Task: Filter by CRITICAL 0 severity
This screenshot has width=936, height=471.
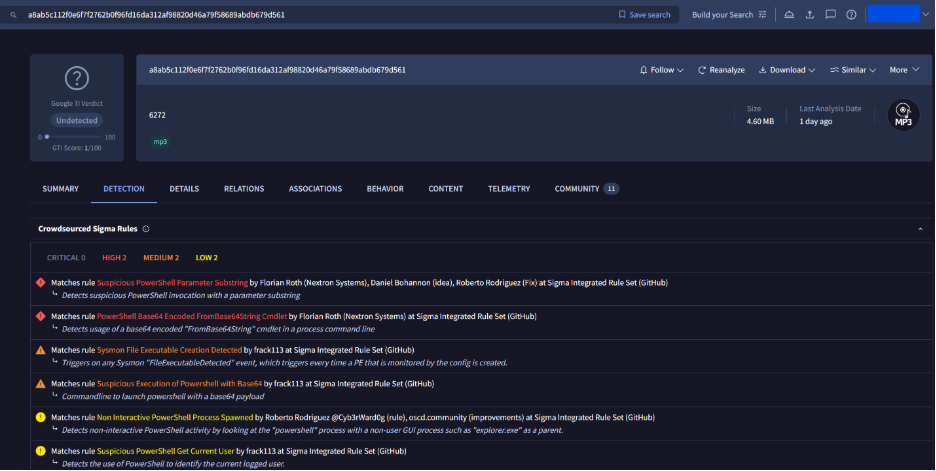Action: pos(66,258)
